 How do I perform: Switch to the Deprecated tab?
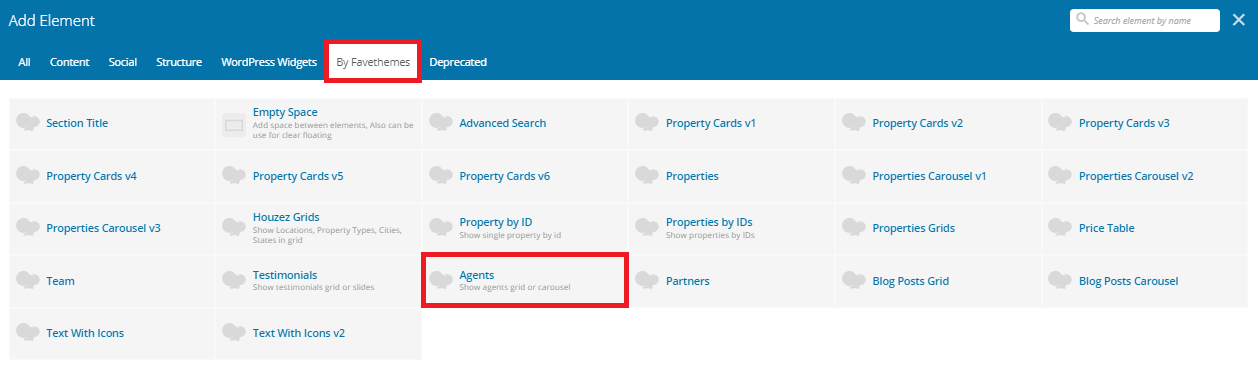[458, 62]
